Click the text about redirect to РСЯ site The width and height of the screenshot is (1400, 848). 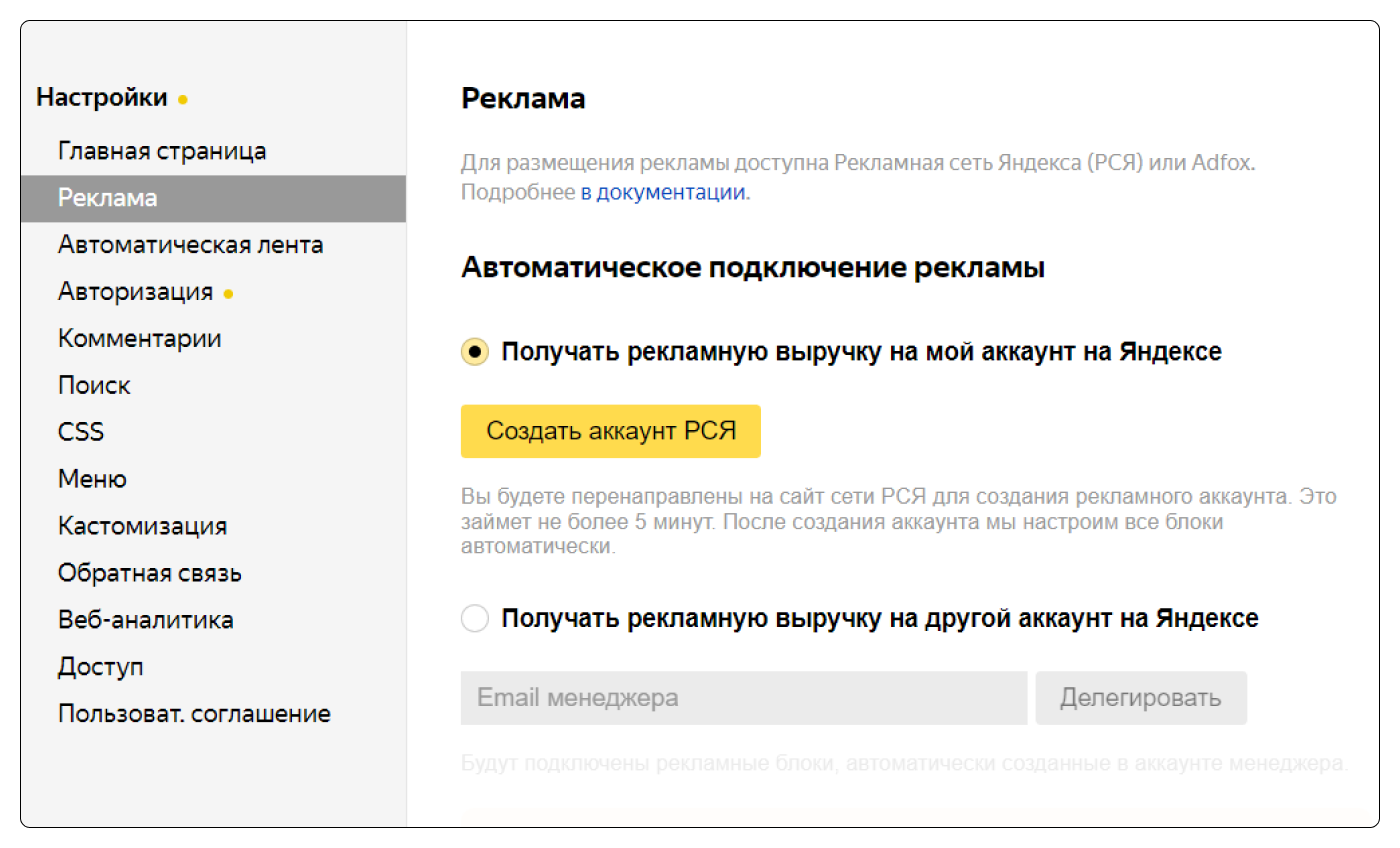898,522
